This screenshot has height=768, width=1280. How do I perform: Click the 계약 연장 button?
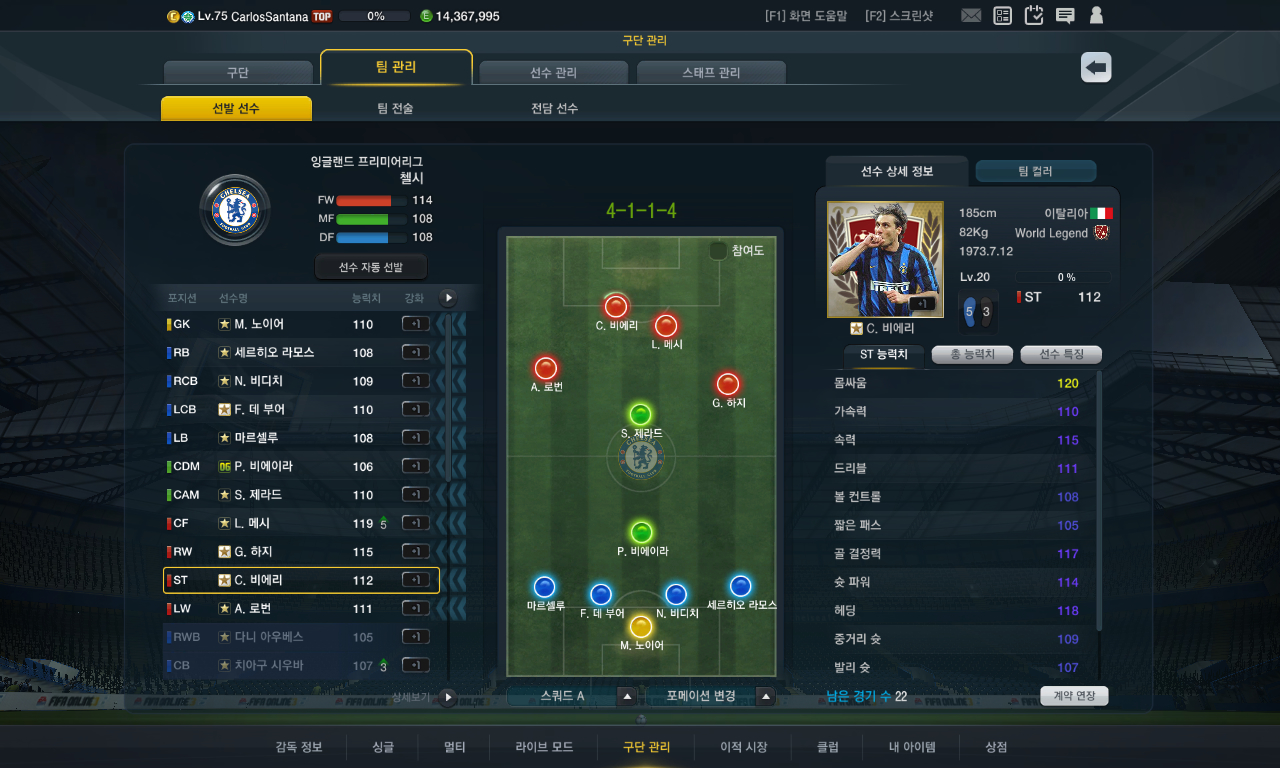1074,696
